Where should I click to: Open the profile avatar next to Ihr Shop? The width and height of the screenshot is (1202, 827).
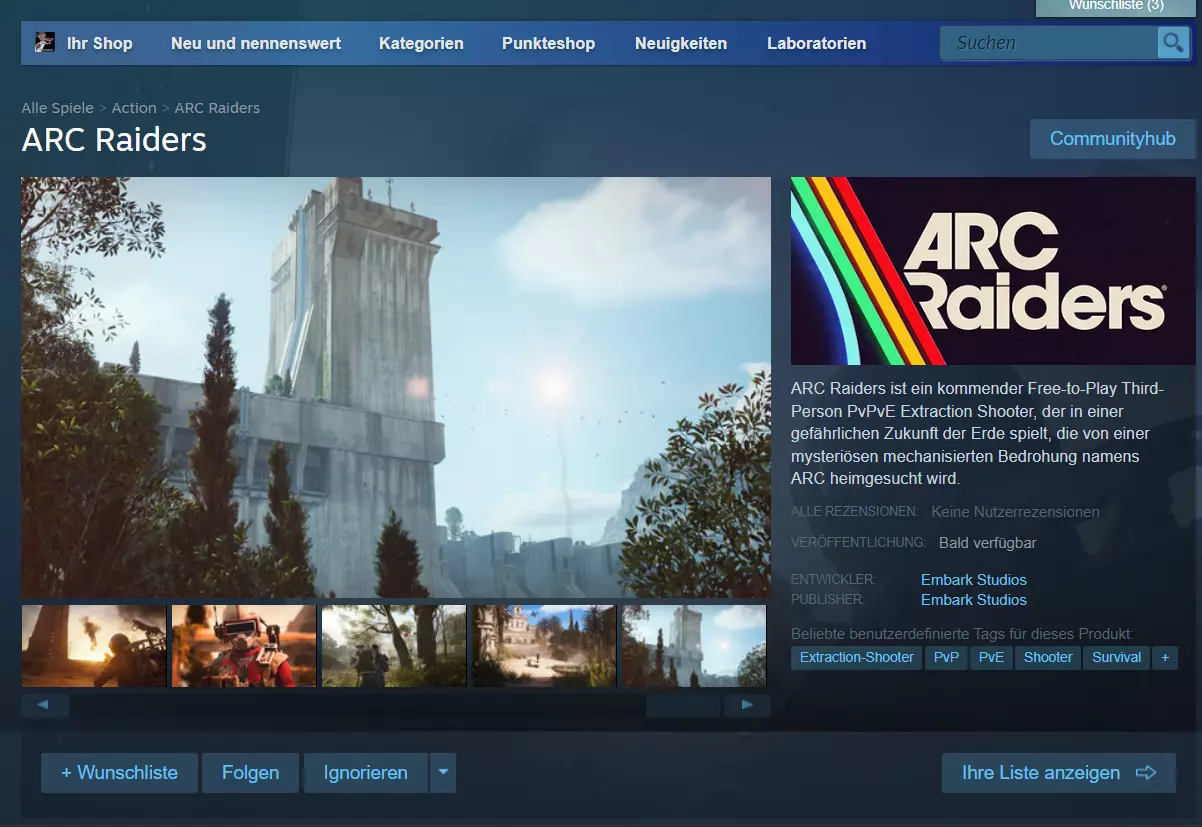[x=44, y=42]
